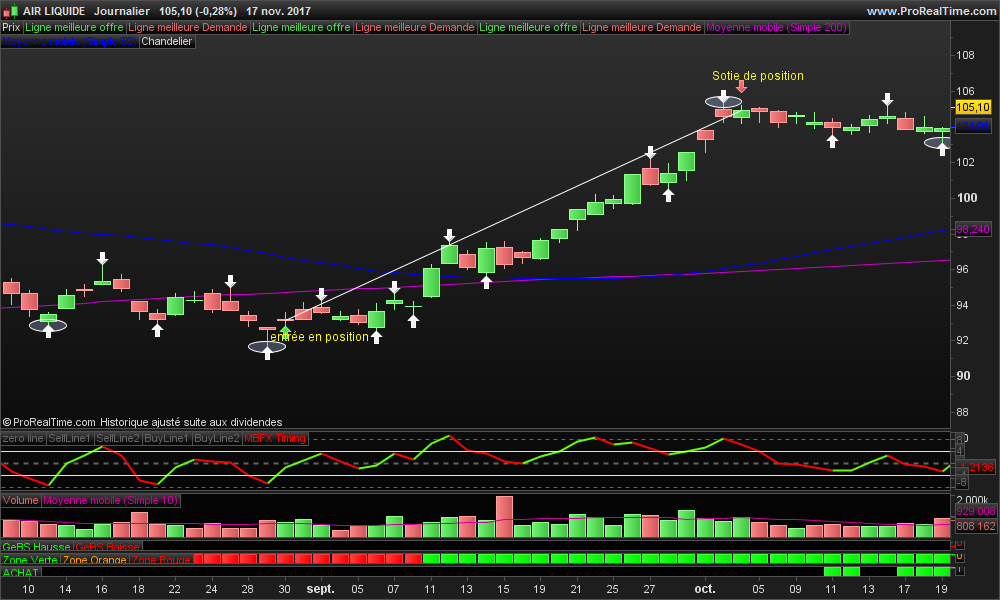Open the MBFX Timing indicator label

click(275, 439)
